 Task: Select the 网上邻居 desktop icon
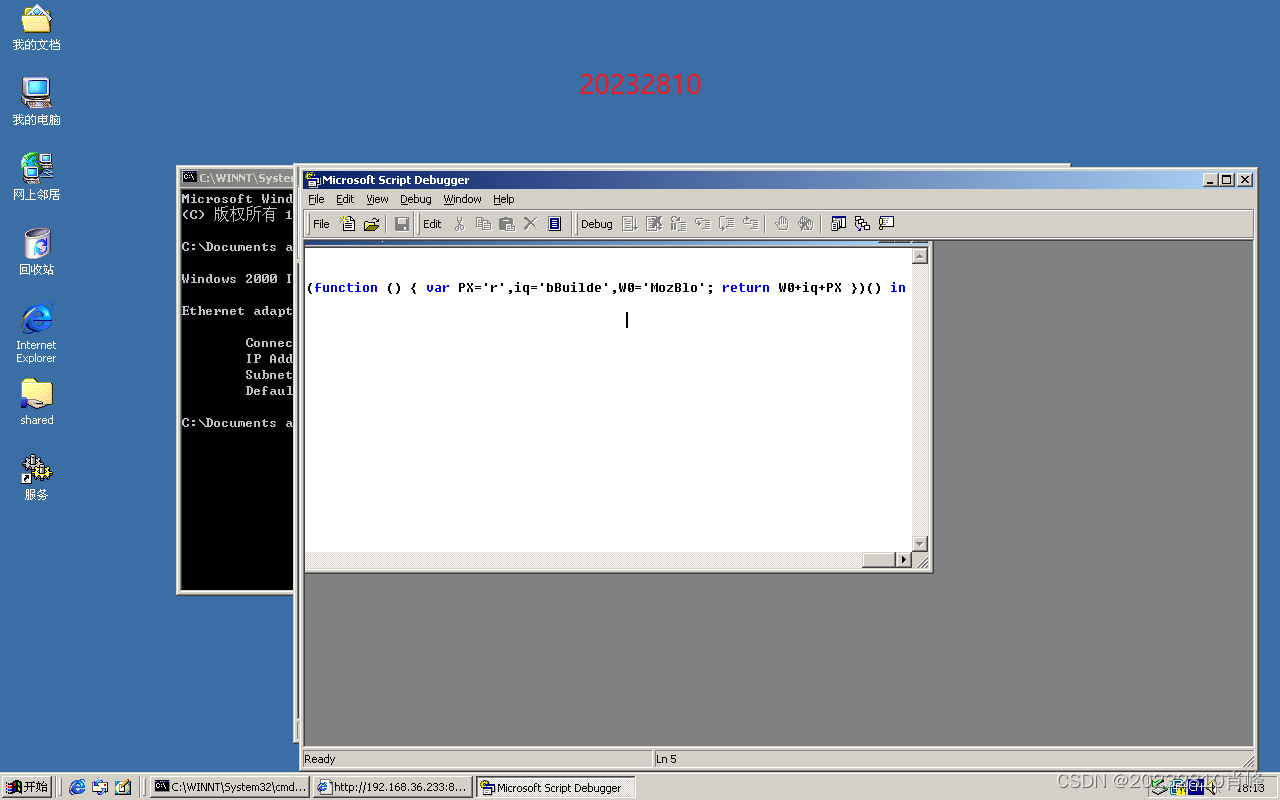coord(36,177)
